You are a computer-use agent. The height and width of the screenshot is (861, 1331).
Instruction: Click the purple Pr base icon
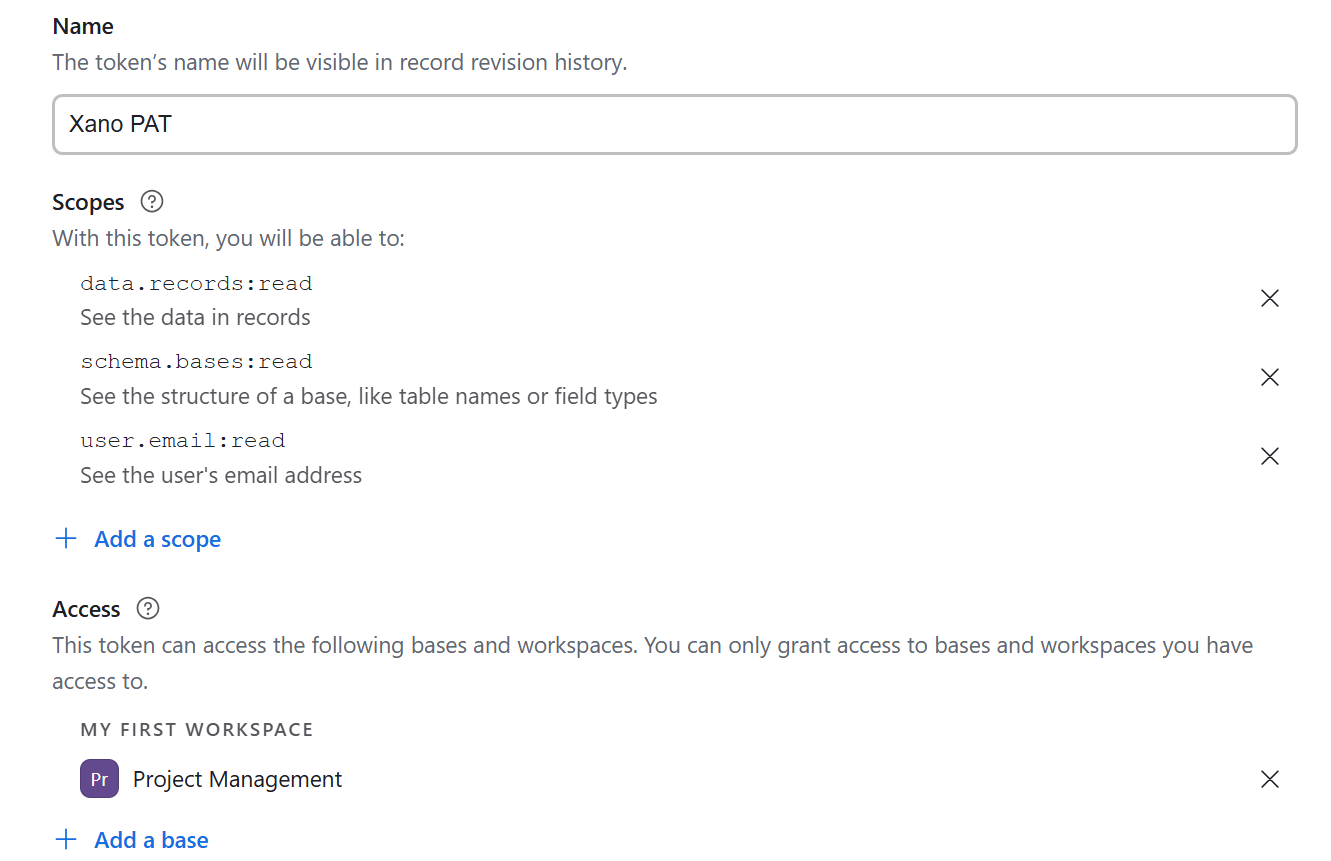point(99,780)
